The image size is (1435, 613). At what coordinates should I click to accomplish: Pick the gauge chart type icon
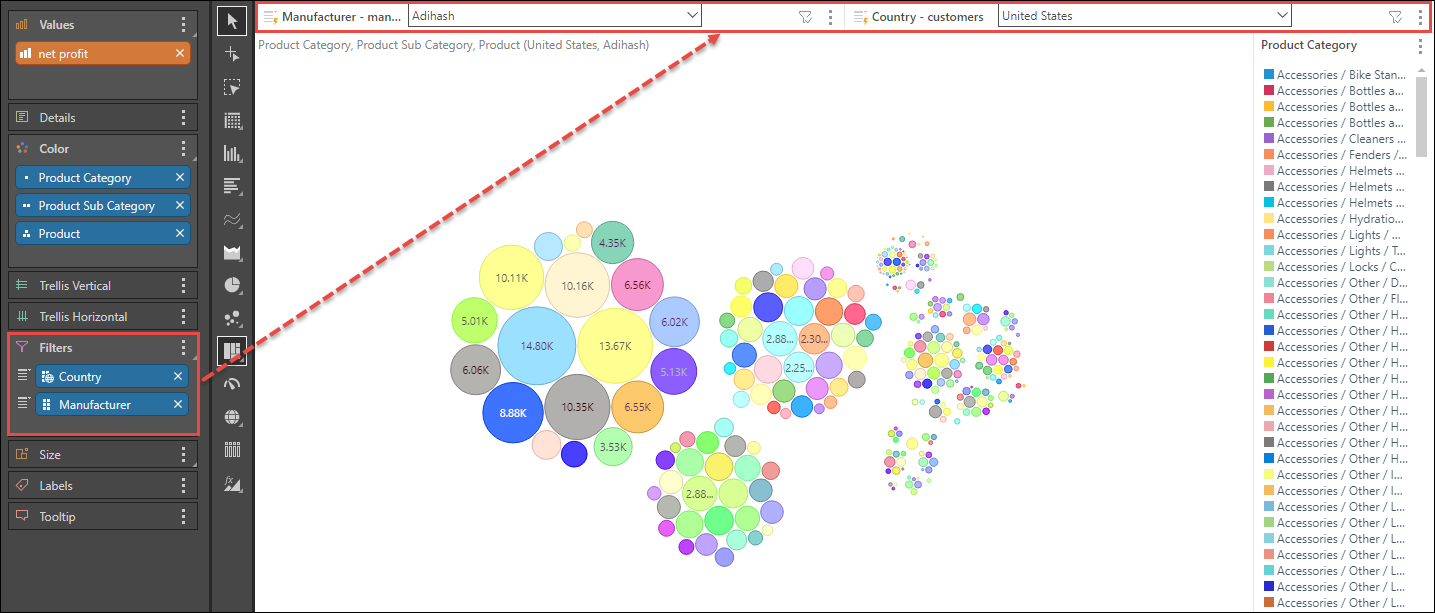pyautogui.click(x=233, y=384)
